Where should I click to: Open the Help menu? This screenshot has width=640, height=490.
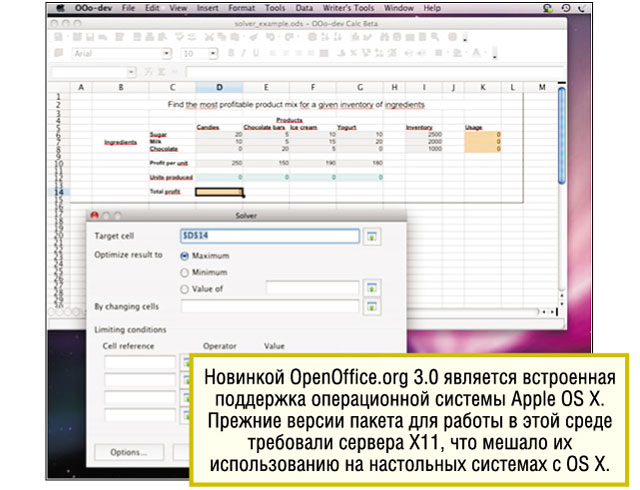tap(432, 8)
